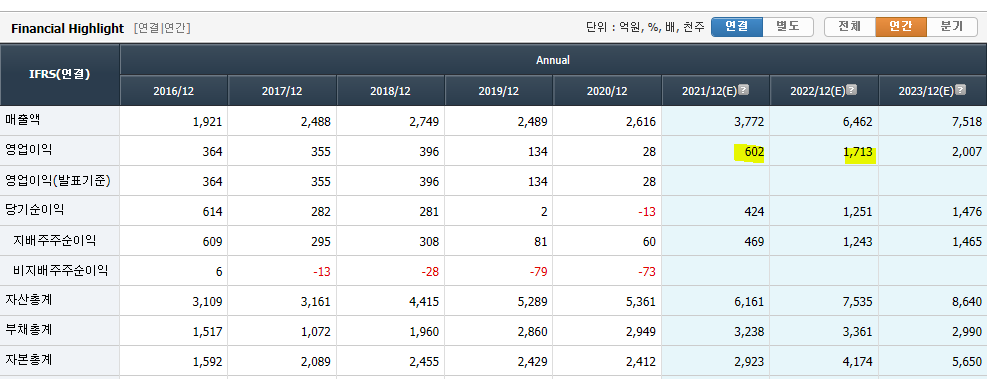Click 당기순이익 value 614
This screenshot has width=994, height=379.
click(x=213, y=212)
